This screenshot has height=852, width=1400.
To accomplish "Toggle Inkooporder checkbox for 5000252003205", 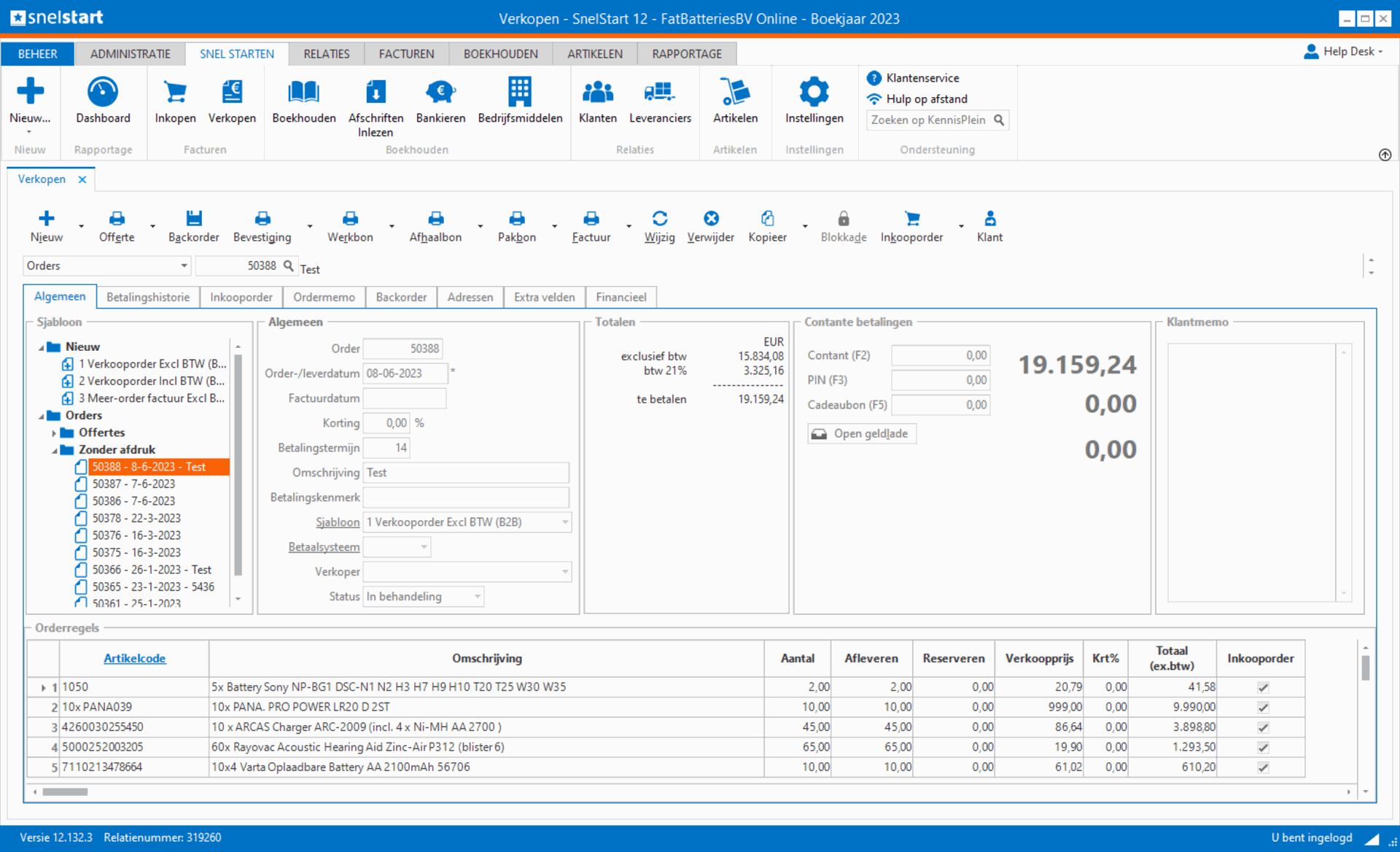I will [x=1263, y=747].
